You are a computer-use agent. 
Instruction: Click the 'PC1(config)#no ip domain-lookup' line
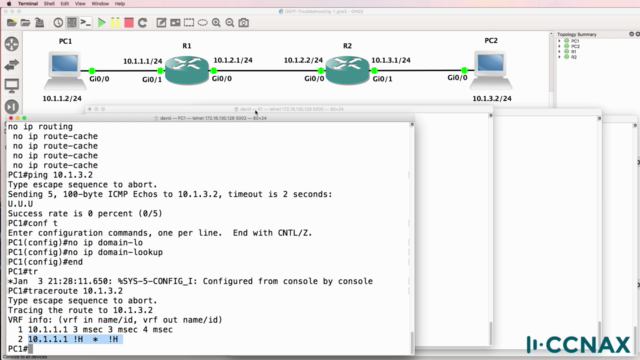point(85,252)
